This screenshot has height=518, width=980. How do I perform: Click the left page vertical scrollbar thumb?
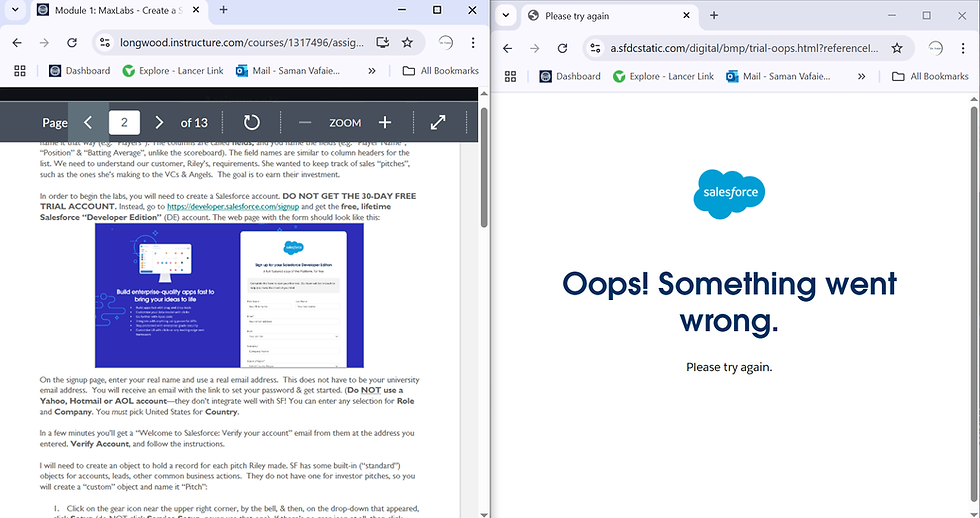(x=484, y=167)
